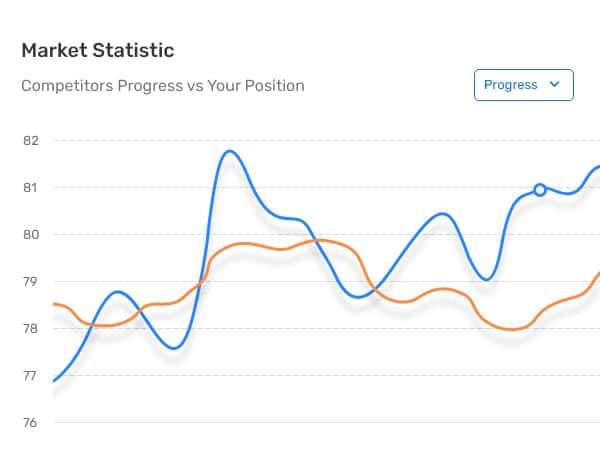Click the Progress text label in dropdown
600x460 pixels.
coord(510,85)
